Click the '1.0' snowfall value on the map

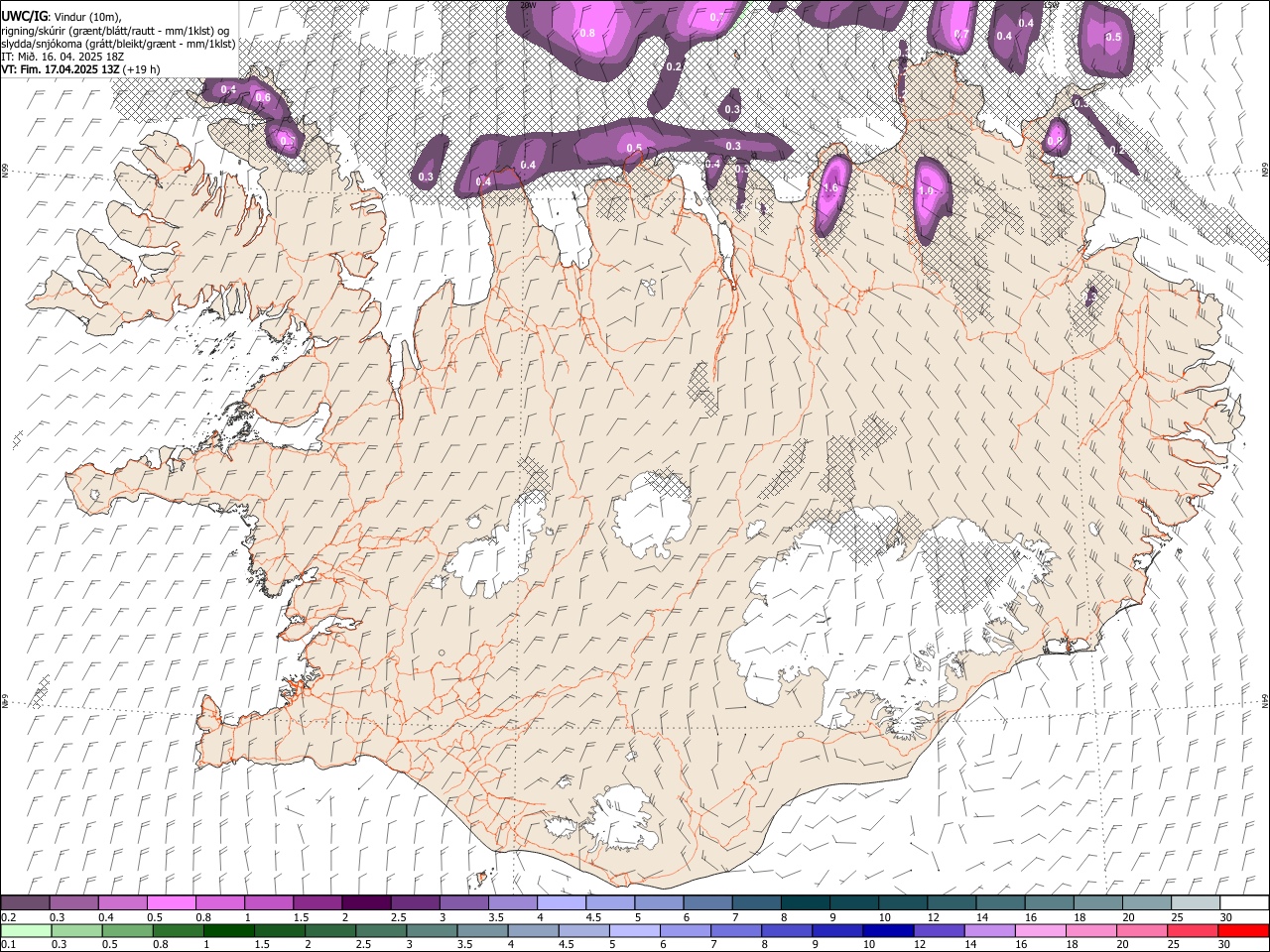tap(927, 190)
